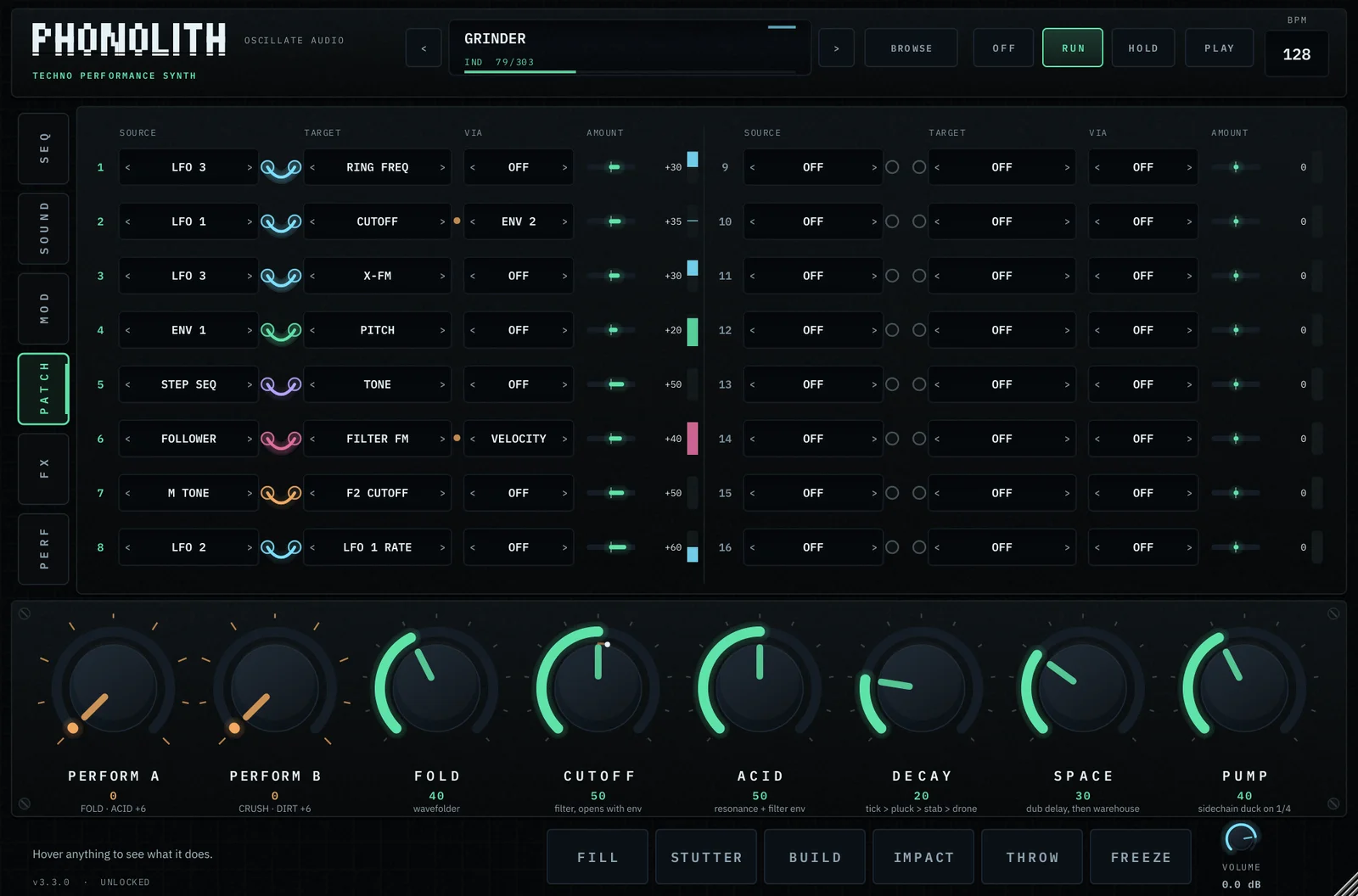Click the green cable icon on the ENV 1 row

(x=281, y=332)
